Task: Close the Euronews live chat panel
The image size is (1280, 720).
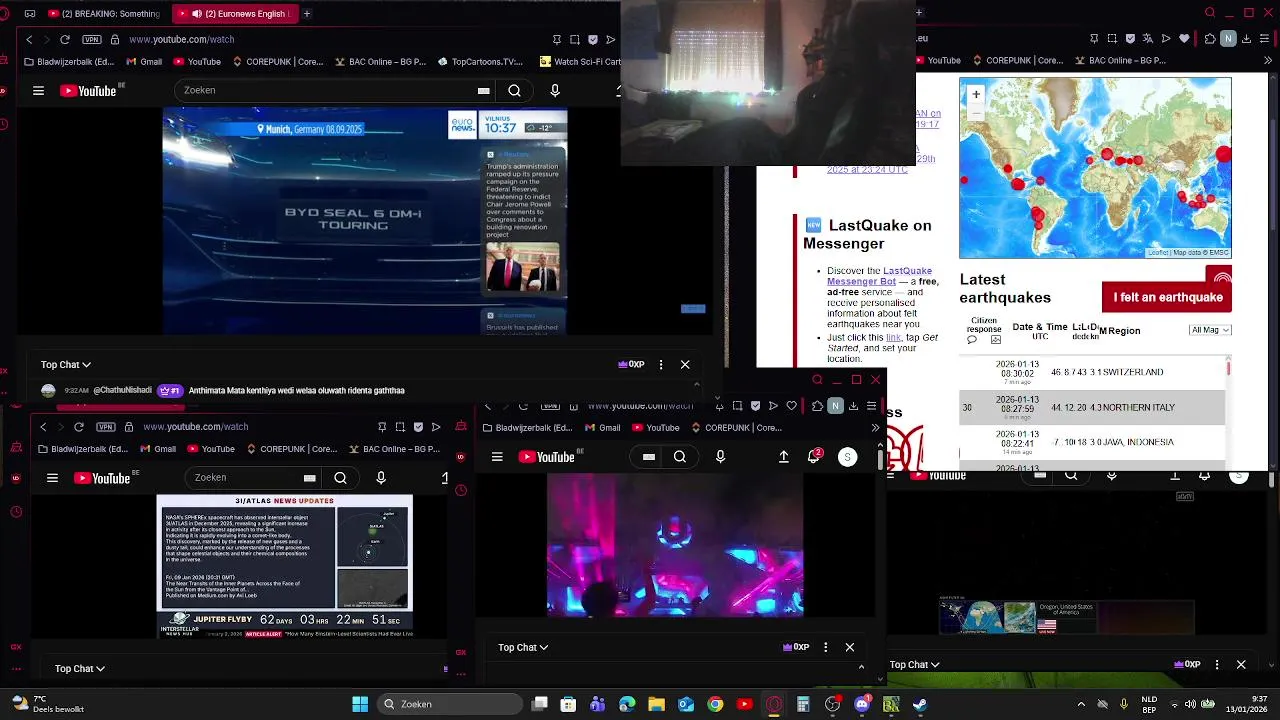Action: click(x=685, y=365)
